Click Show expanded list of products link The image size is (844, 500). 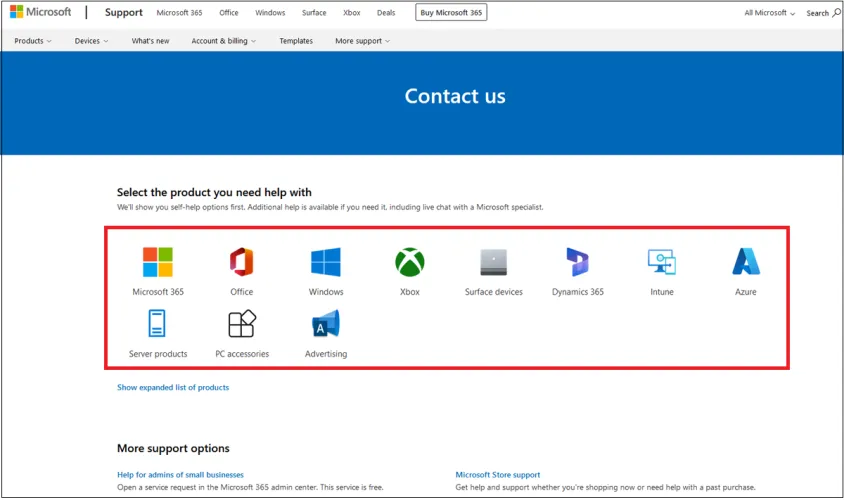(x=173, y=387)
